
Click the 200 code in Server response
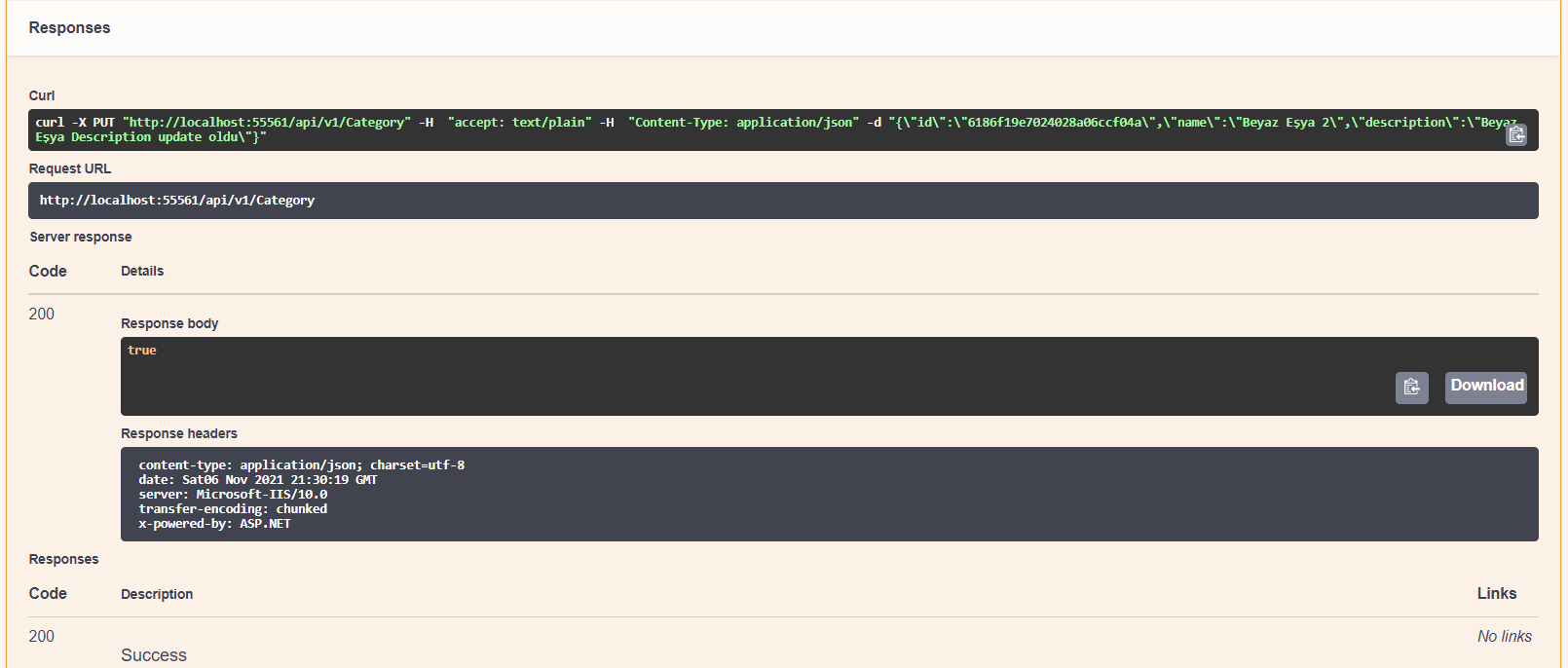42,314
